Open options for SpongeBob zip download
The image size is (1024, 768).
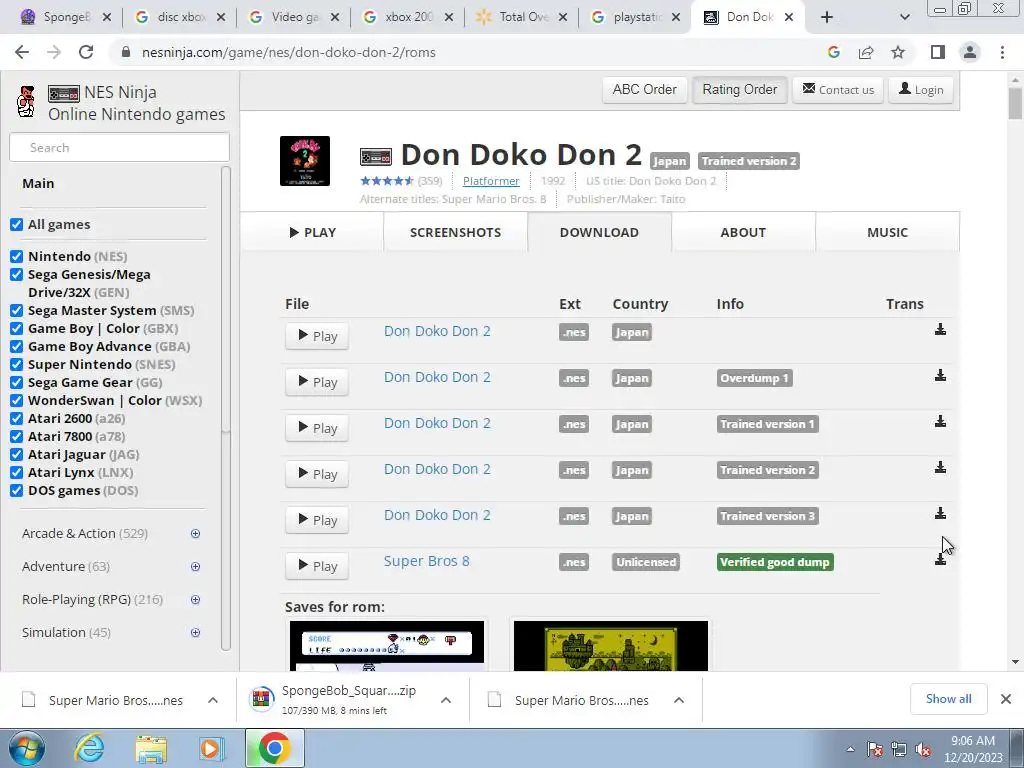(446, 700)
